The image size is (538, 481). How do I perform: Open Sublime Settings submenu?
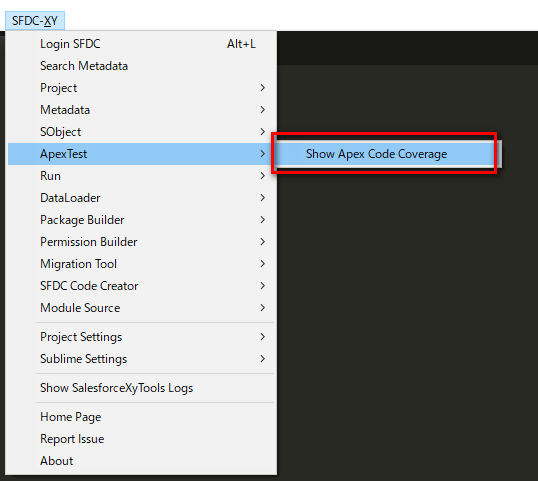141,359
